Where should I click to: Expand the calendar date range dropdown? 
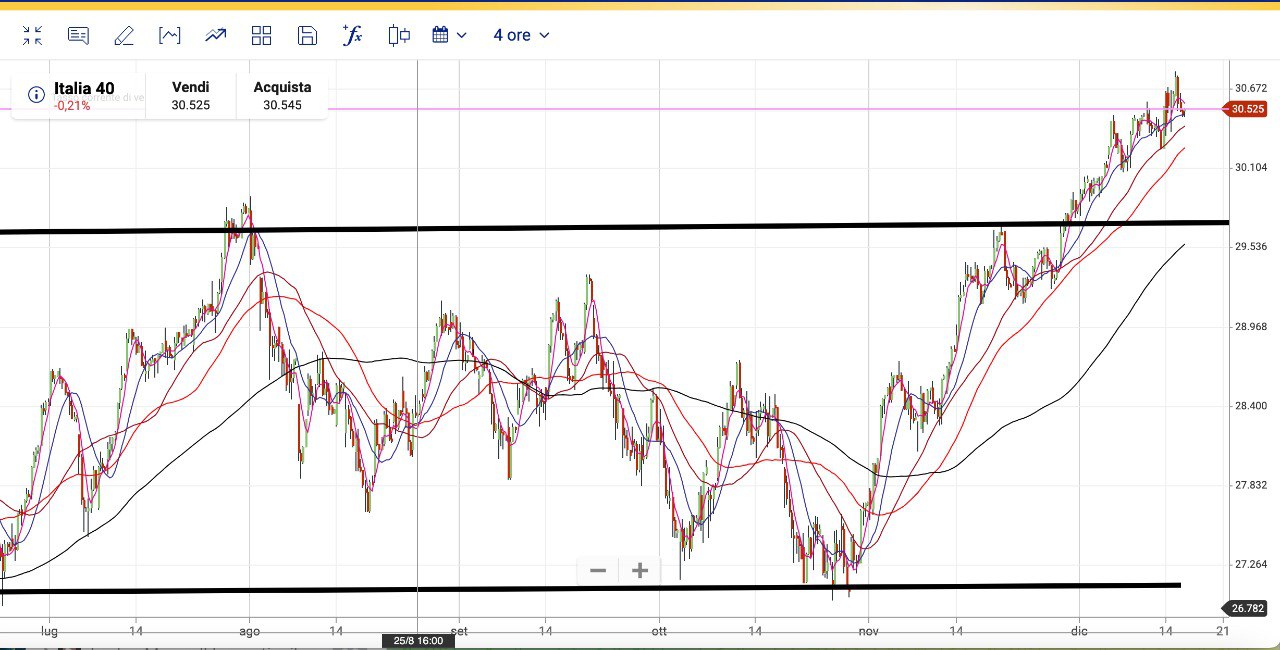click(x=449, y=36)
